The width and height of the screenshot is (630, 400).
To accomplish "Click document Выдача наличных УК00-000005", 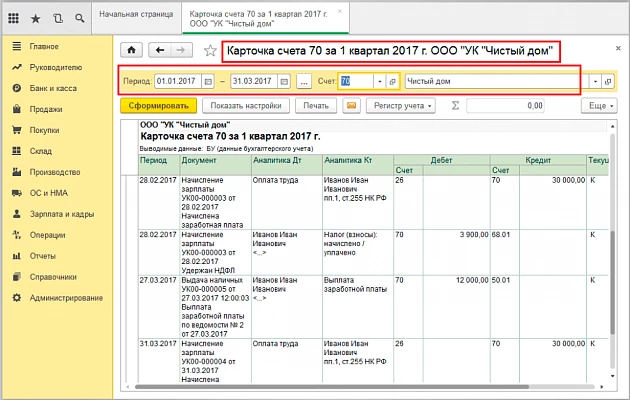I will pos(215,307).
